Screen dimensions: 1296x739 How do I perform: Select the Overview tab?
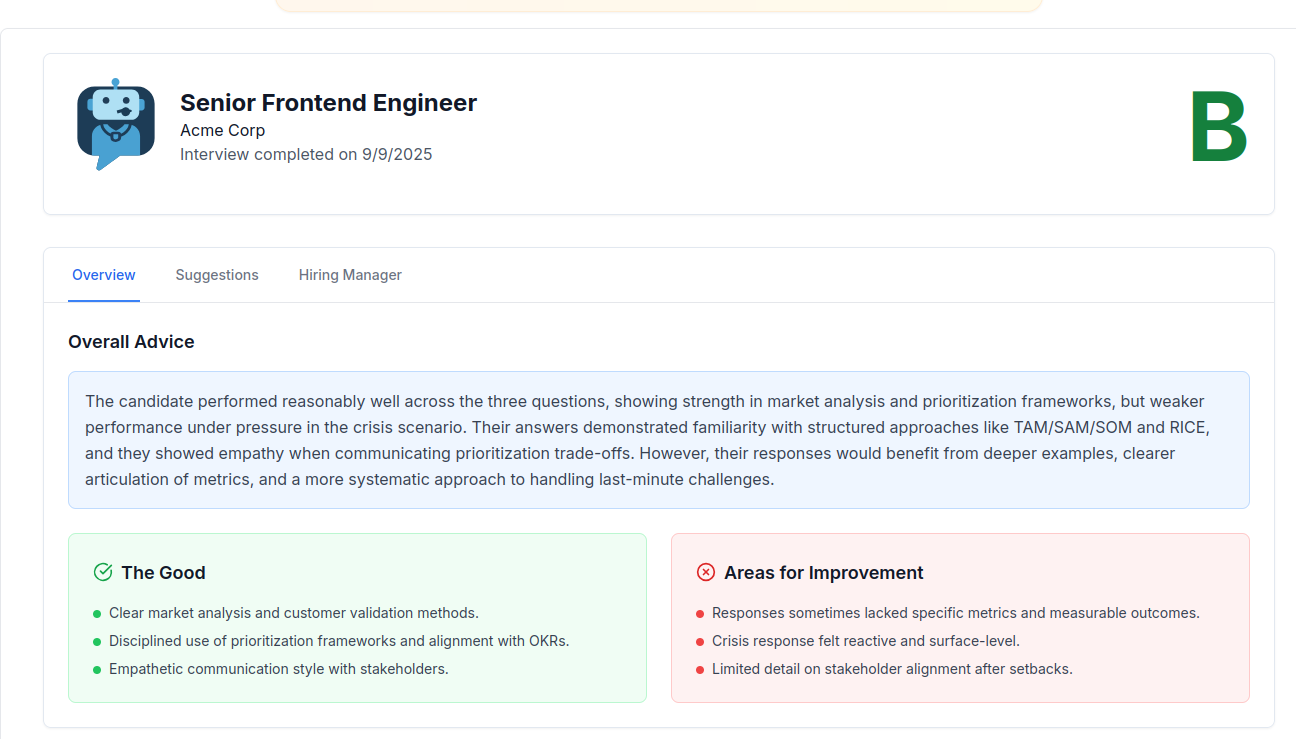click(x=103, y=274)
